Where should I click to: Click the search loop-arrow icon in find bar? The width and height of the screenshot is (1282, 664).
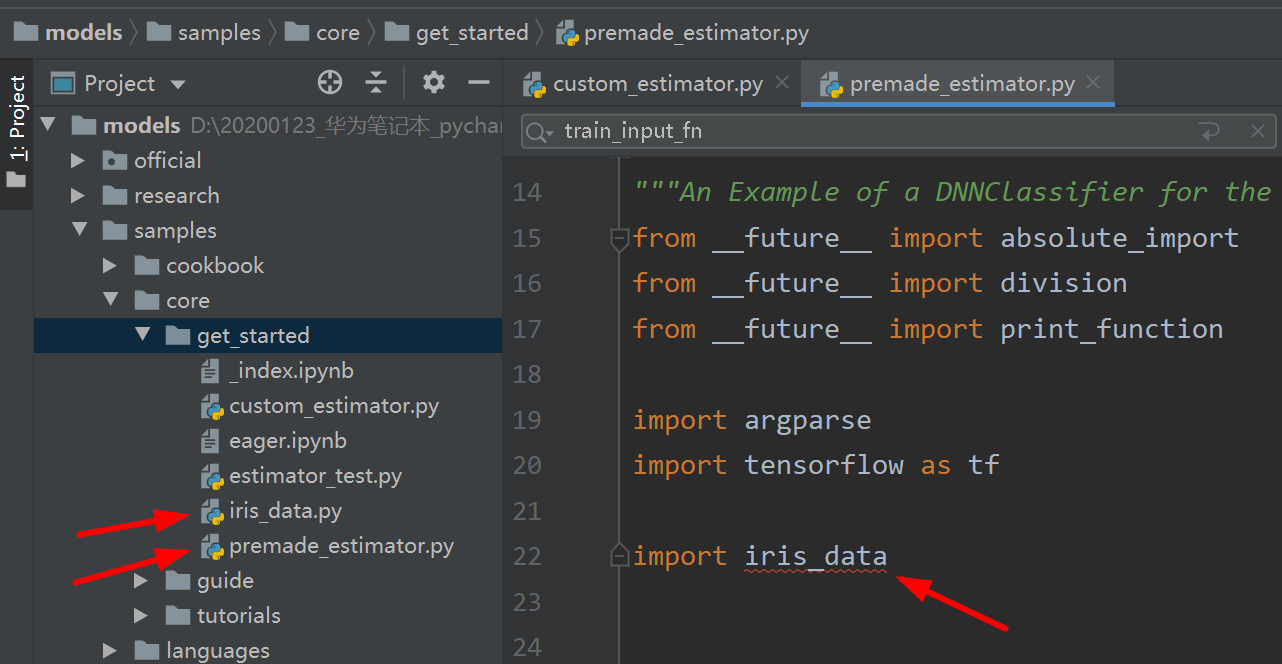click(x=1210, y=131)
